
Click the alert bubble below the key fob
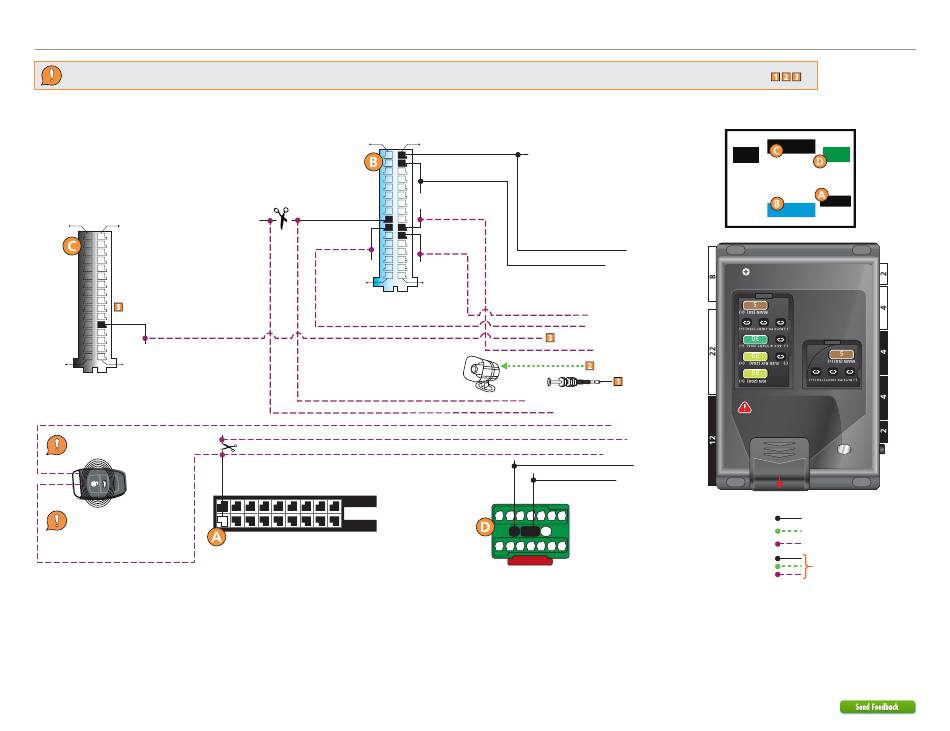click(56, 521)
